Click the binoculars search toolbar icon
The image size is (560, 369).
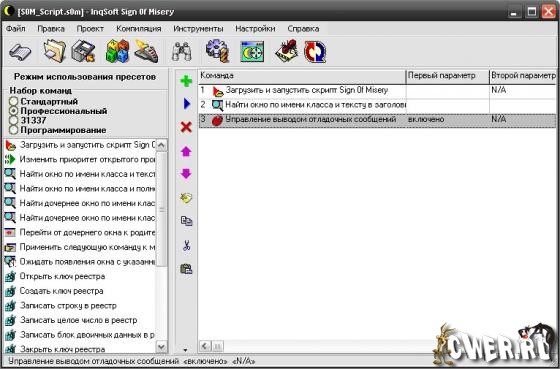pyautogui.click(x=181, y=52)
